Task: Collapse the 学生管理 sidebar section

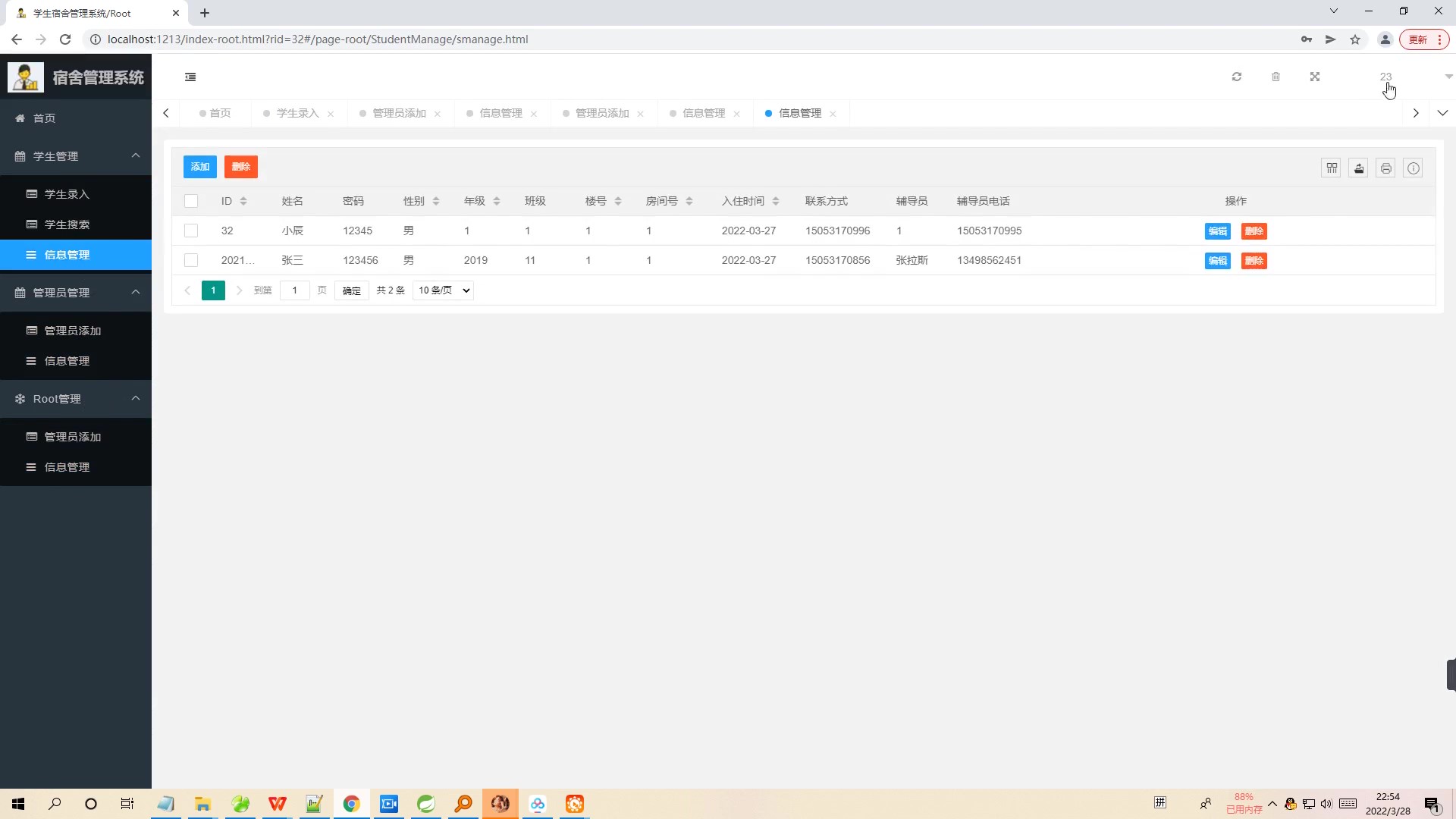Action: [x=136, y=155]
